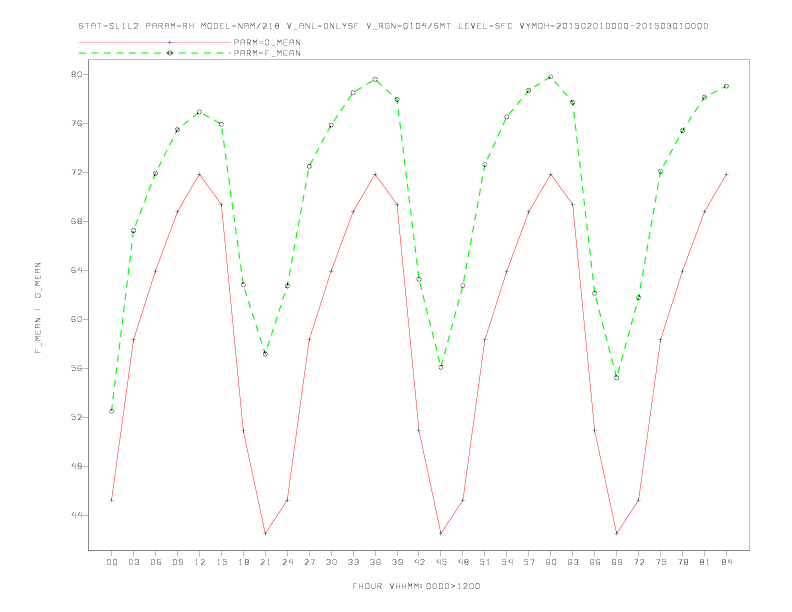The image size is (792, 612).
Task: Select the F_MEAN circle marker at hour 12
Action: [x=200, y=112]
